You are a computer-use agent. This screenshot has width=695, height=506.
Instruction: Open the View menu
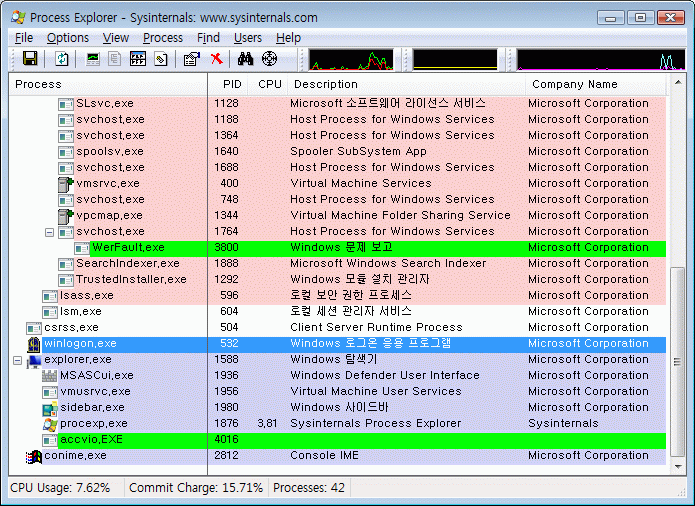[x=116, y=38]
